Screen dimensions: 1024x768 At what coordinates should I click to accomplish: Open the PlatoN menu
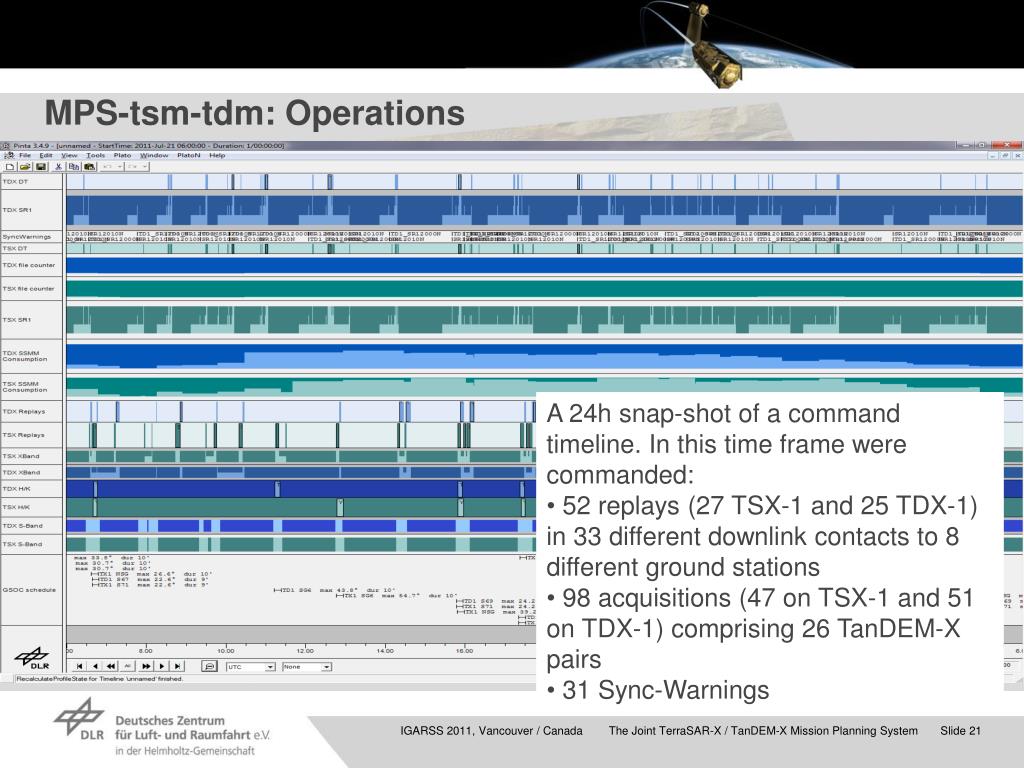pyautogui.click(x=189, y=155)
